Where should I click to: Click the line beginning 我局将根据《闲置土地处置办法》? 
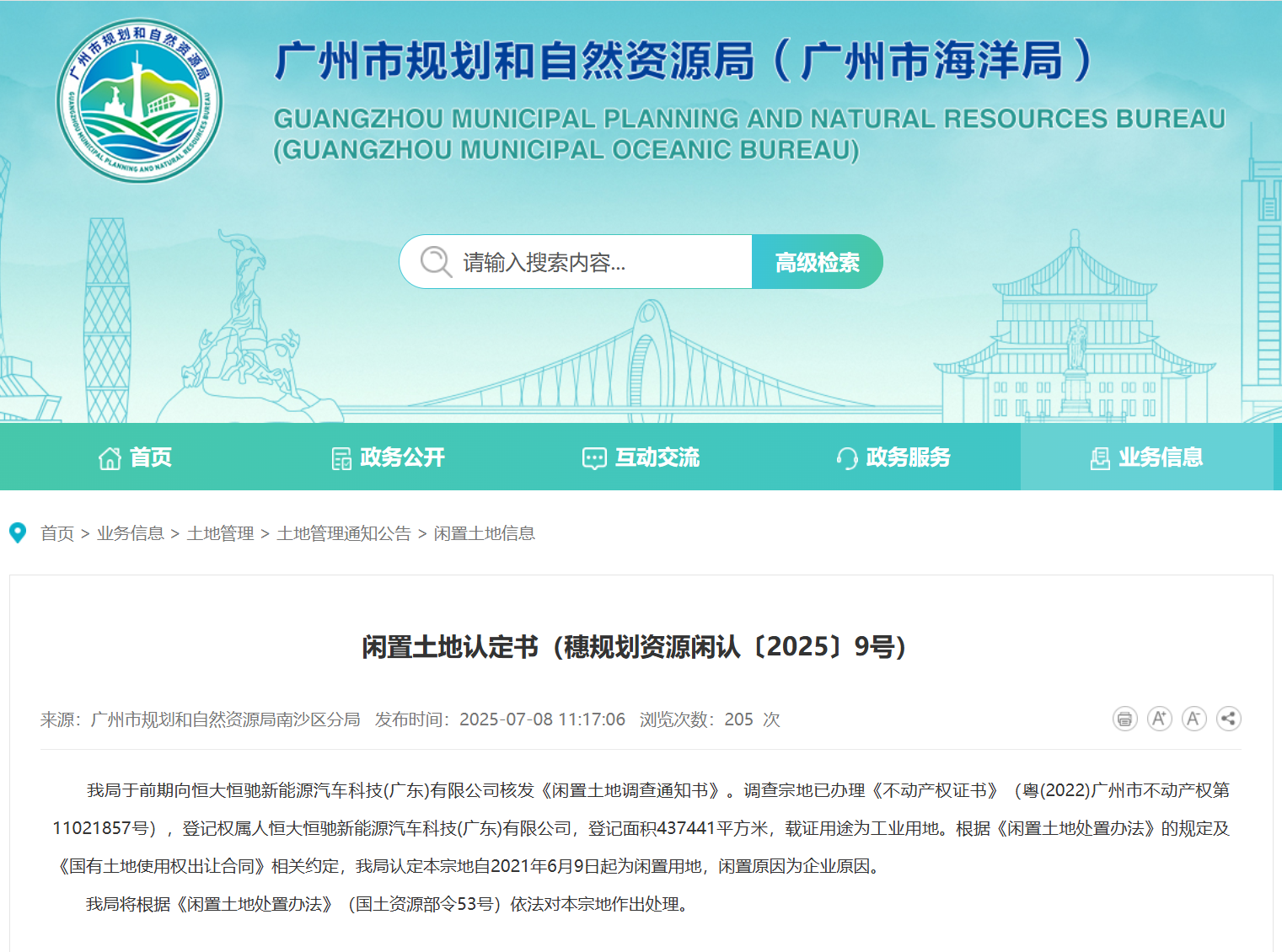point(388,904)
